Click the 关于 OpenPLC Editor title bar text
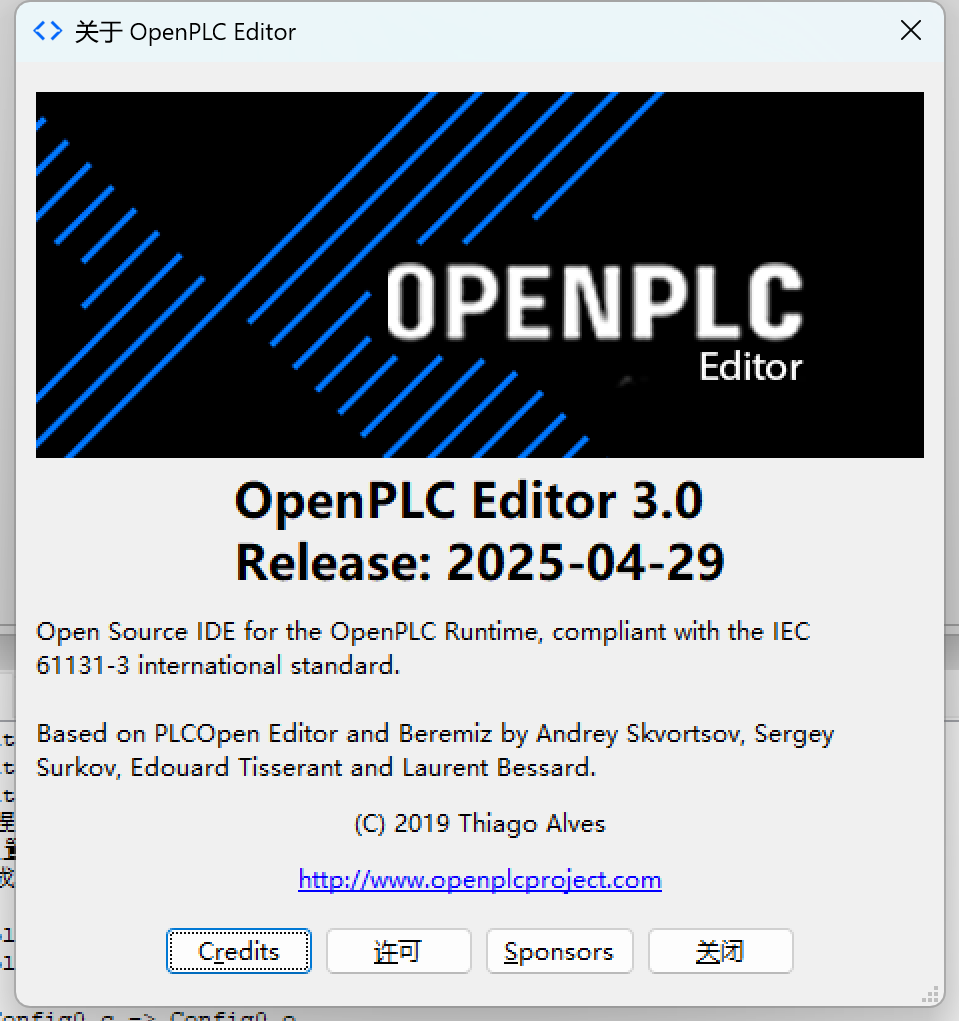Viewport: 959px width, 1021px height. (185, 32)
